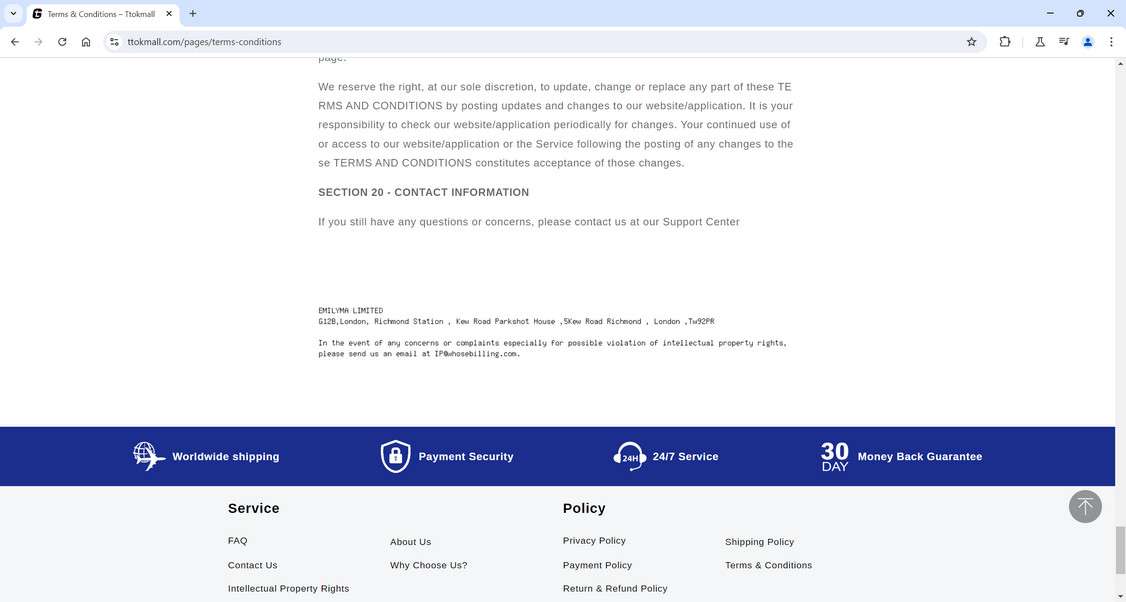Click the address bar URL
Image resolution: width=1126 pixels, height=602 pixels.
click(x=204, y=42)
